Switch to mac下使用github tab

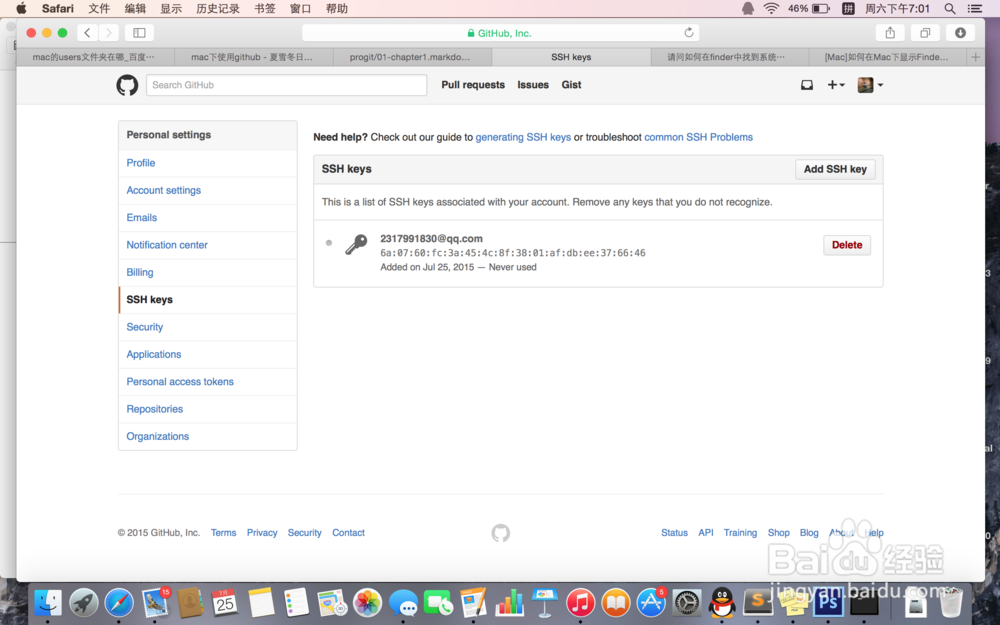click(x=253, y=57)
